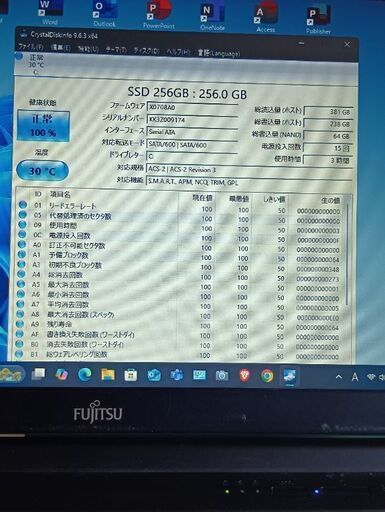Select the A4 総消去回数 row
This screenshot has height=512, width=385.
click(180, 276)
